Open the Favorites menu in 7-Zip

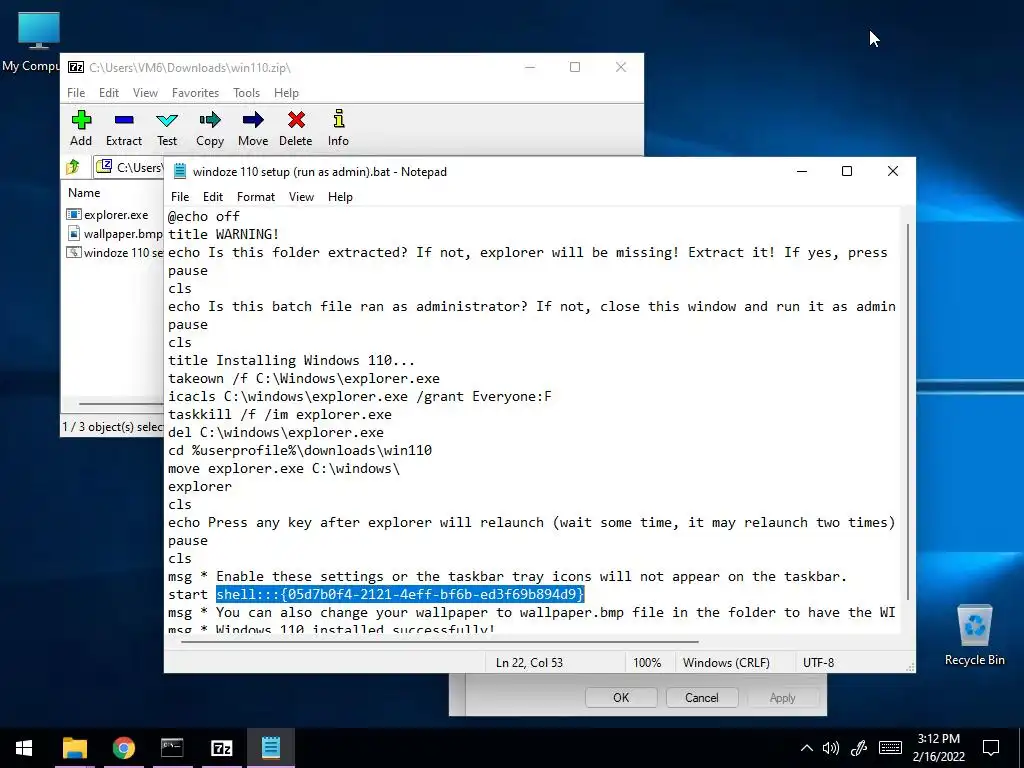195,93
